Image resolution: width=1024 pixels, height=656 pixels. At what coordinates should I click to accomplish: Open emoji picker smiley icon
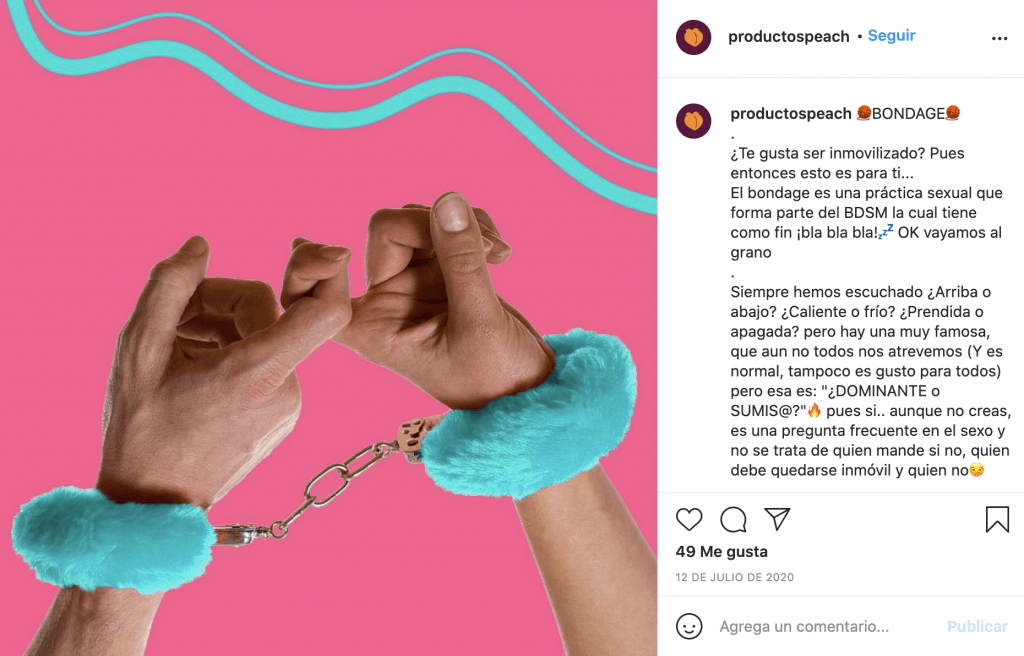pyautogui.click(x=689, y=626)
